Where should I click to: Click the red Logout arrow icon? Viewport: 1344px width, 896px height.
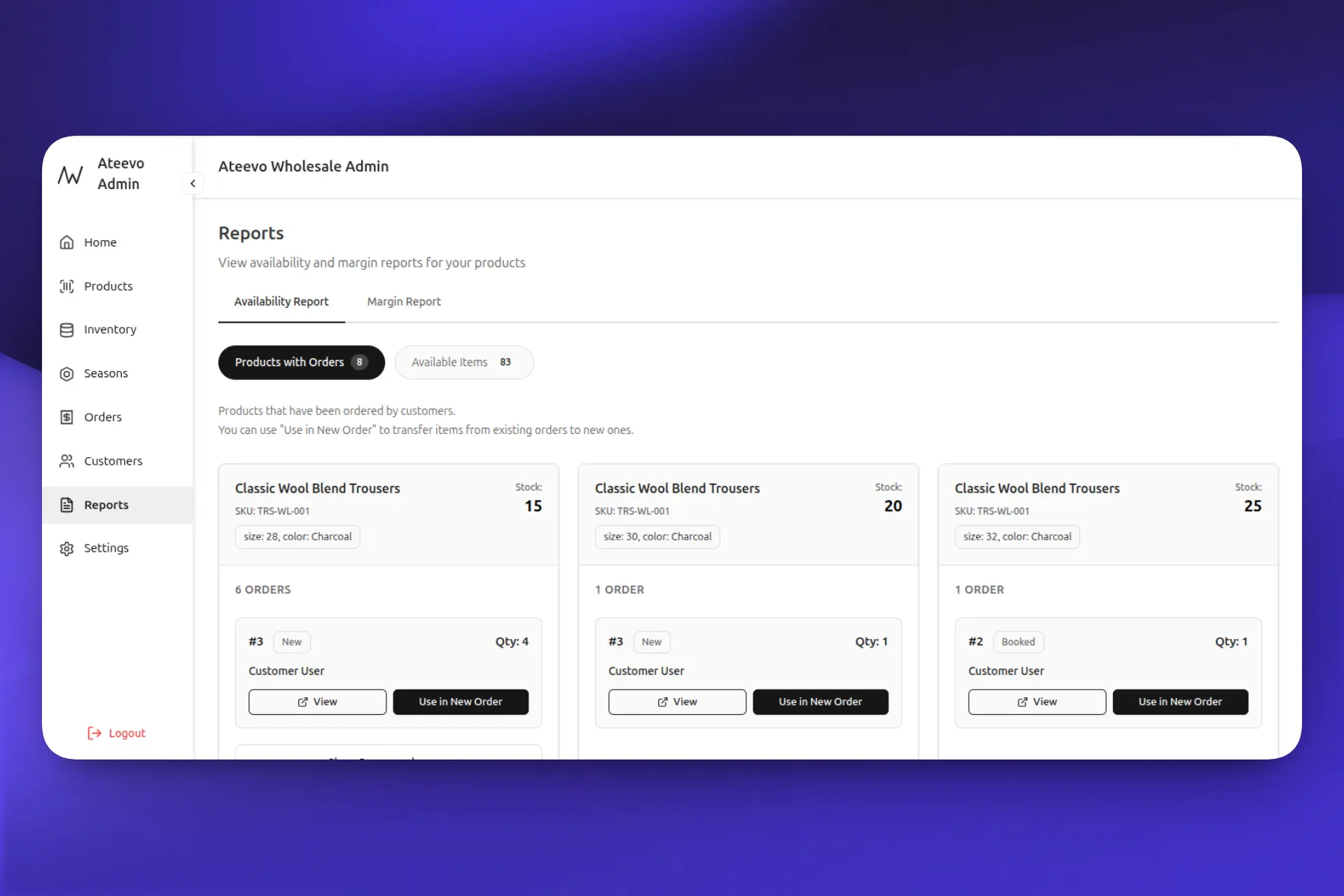pyautogui.click(x=94, y=733)
